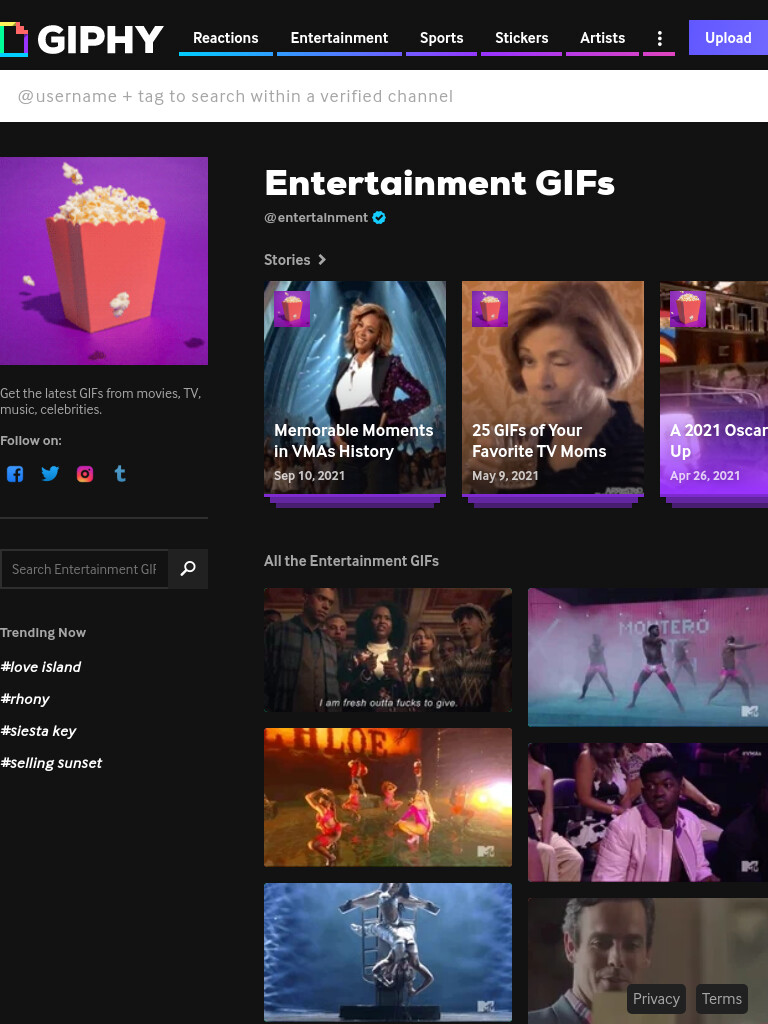Screen dimensions: 768x1024
Task: Open the Privacy link
Action: (656, 999)
